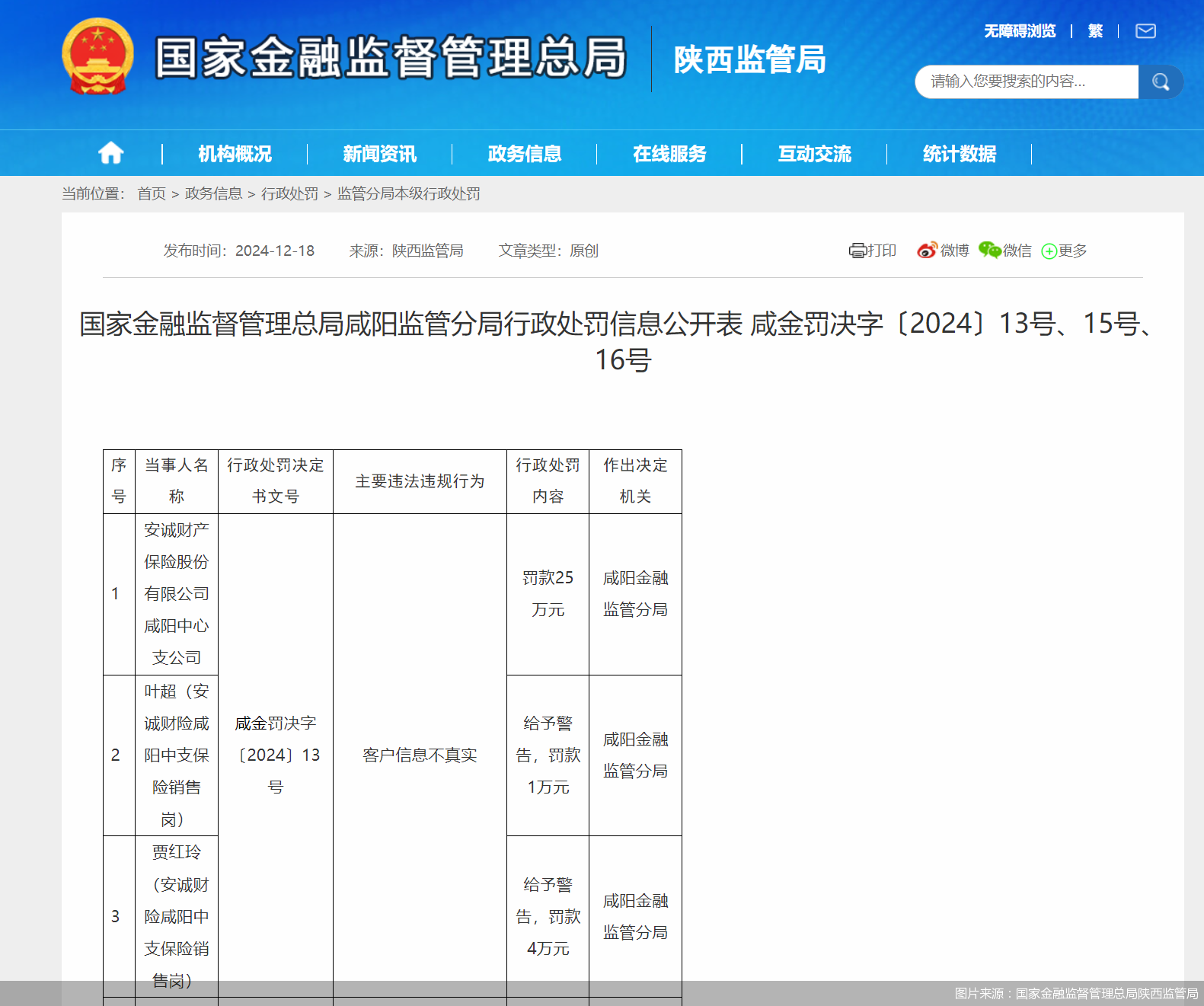Screen dimensions: 1204x1006
Task: Click the 陕西监管局 header title
Action: tap(750, 59)
